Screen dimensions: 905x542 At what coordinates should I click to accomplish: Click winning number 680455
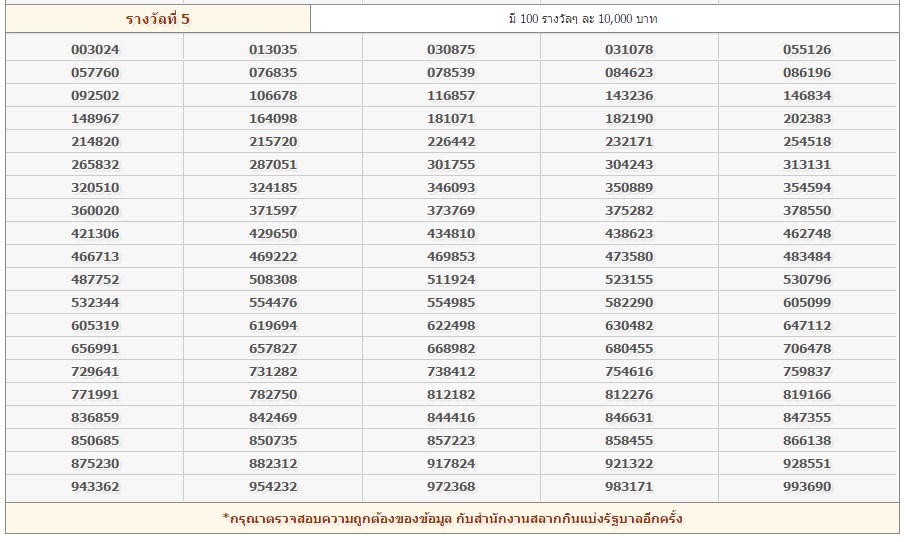(x=629, y=348)
